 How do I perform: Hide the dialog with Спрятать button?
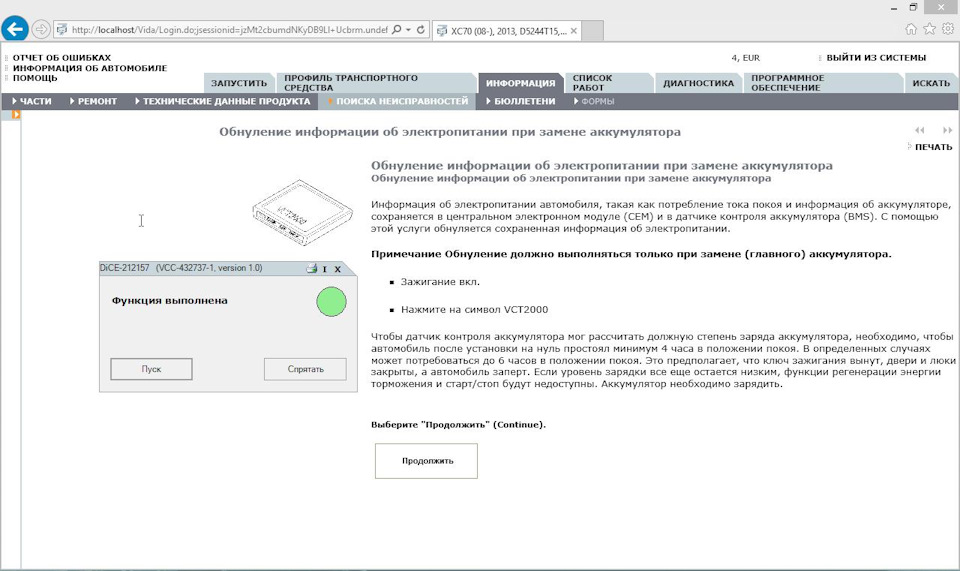[305, 369]
